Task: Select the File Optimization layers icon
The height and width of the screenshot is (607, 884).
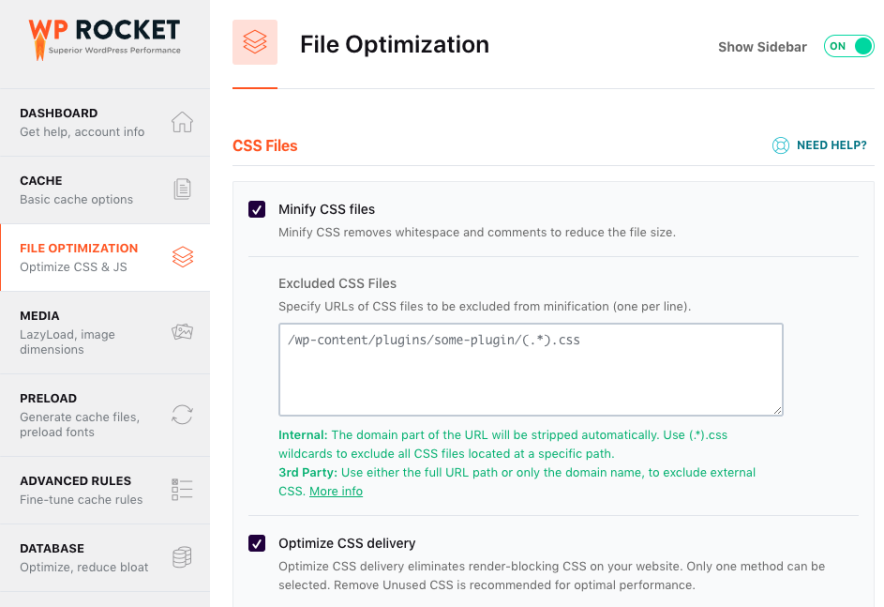Action: [x=181, y=256]
